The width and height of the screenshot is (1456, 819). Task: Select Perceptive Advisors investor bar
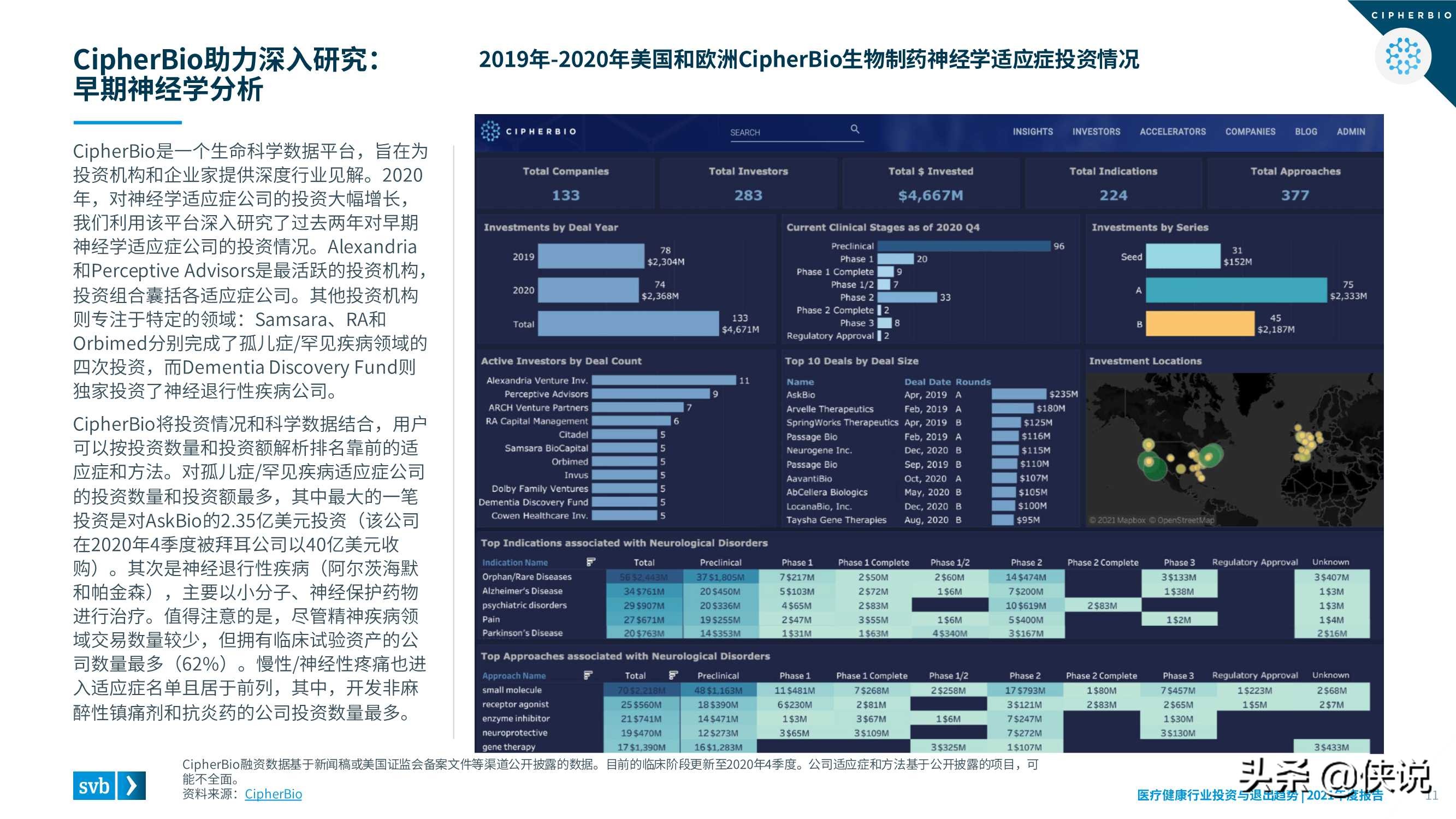pos(650,394)
